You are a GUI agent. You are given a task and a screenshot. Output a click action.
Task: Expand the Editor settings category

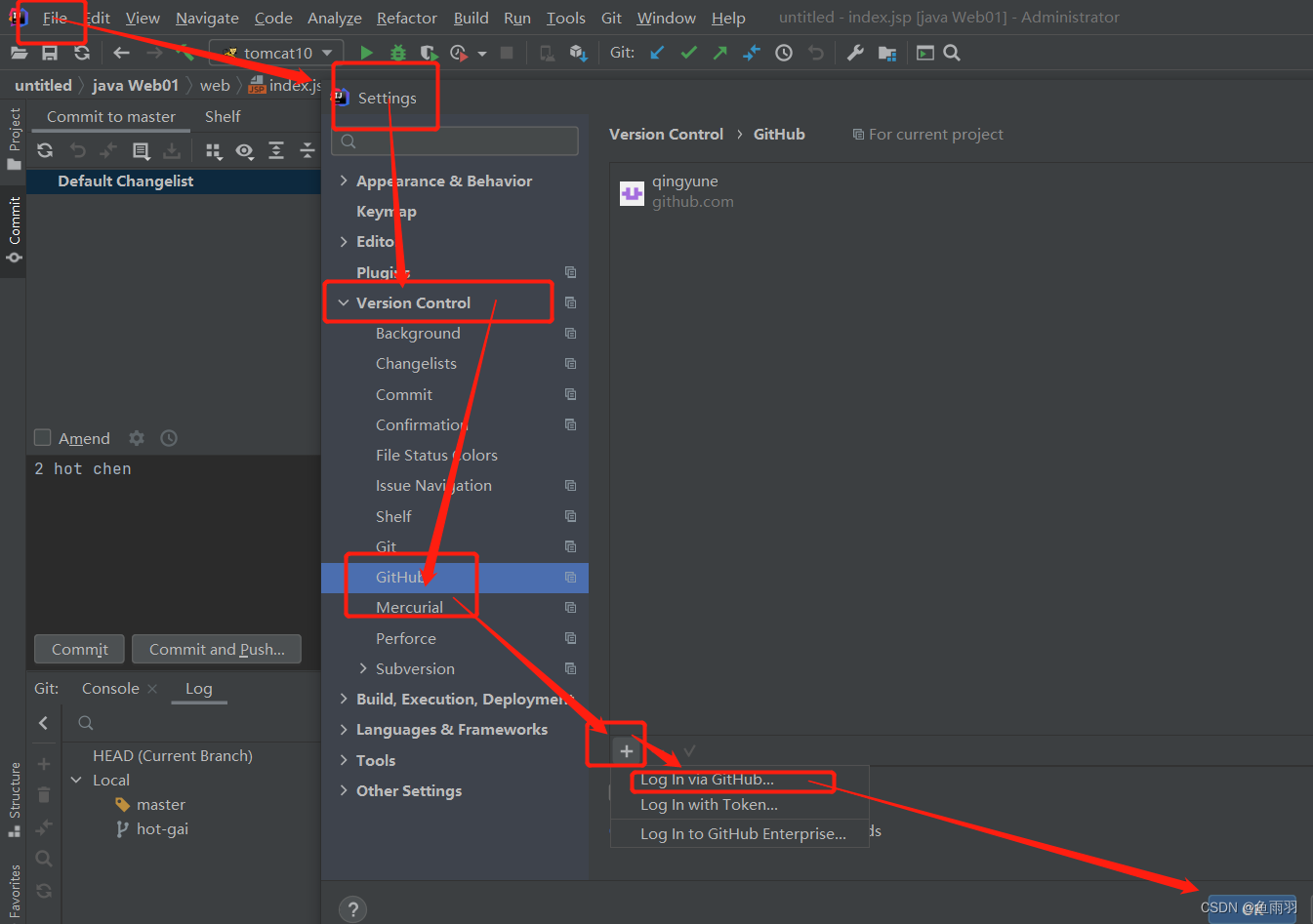344,241
